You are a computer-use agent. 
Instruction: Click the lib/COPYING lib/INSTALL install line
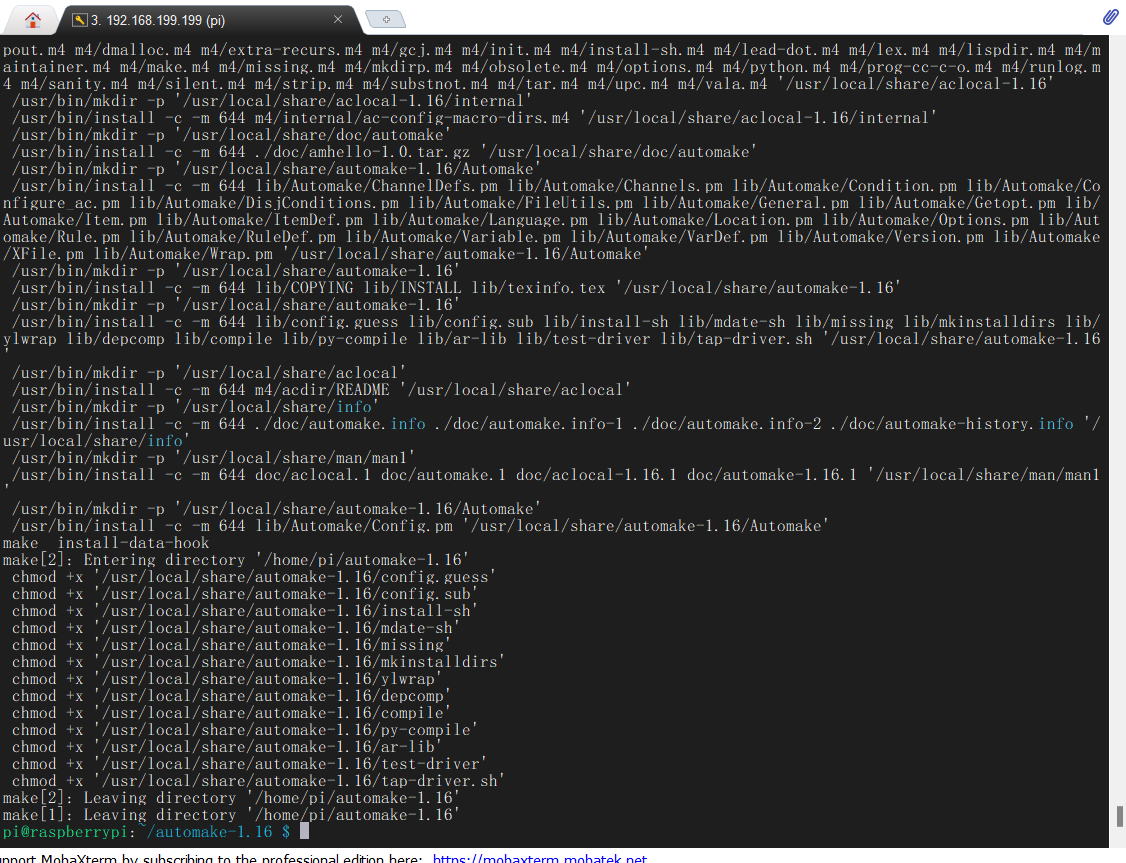point(456,288)
